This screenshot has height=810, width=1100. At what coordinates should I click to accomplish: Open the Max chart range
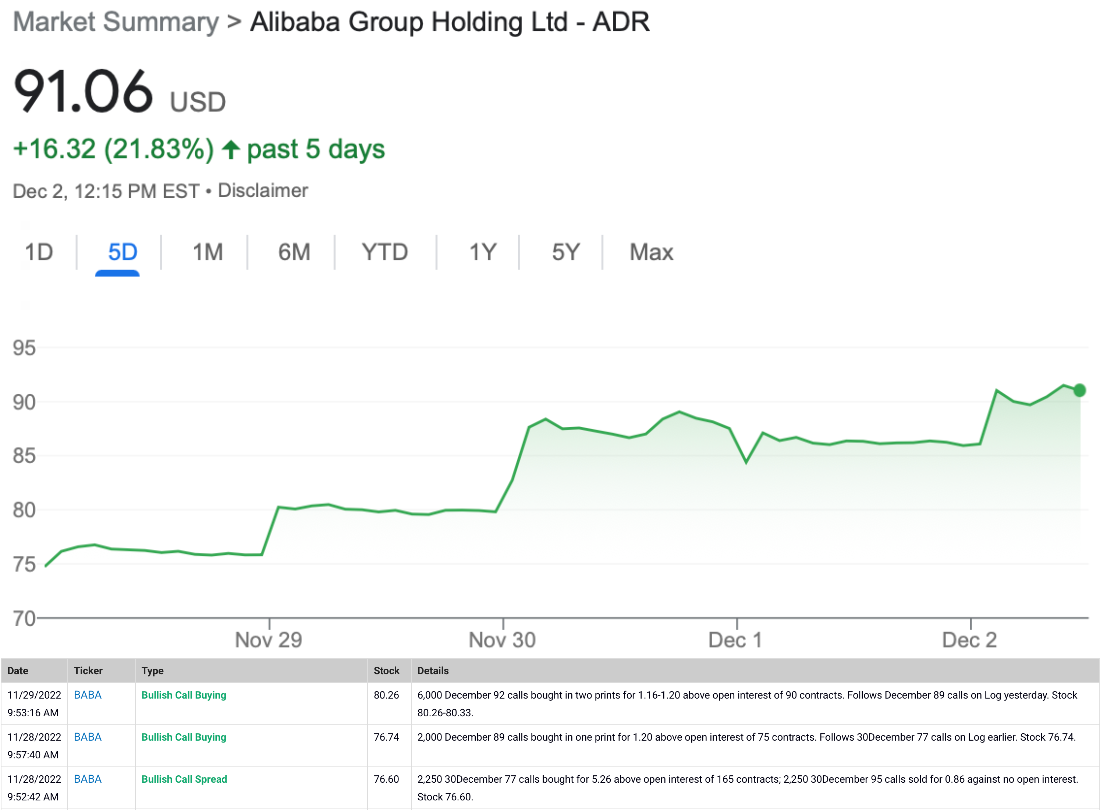coord(651,252)
